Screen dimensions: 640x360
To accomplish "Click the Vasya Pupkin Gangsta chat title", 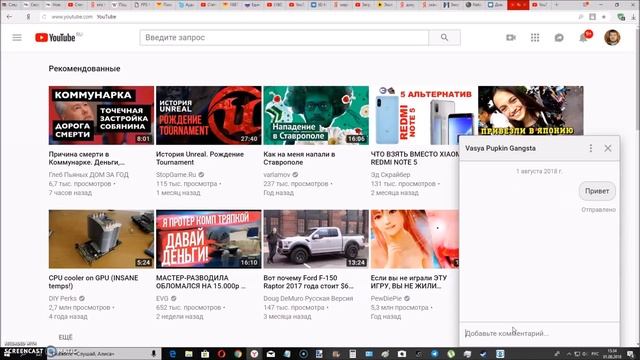I will tap(500, 148).
